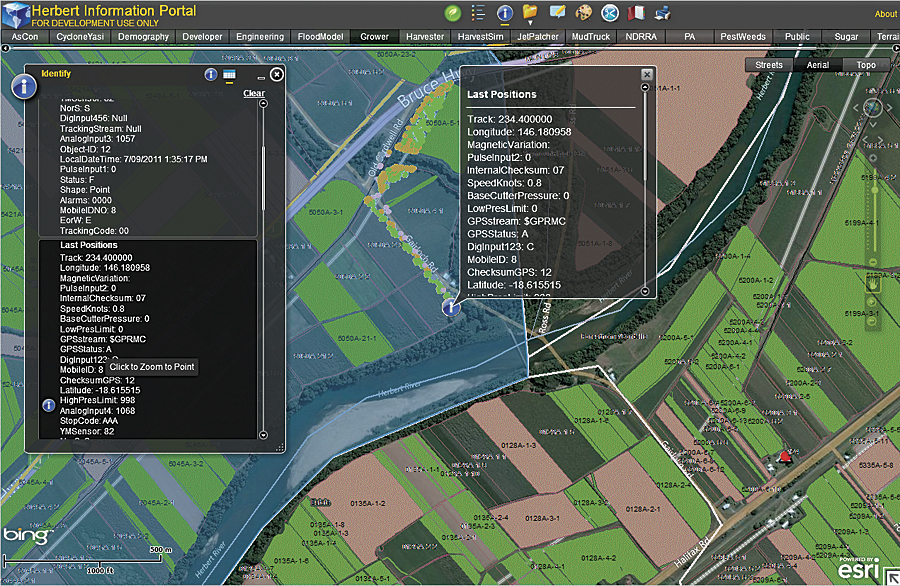The width and height of the screenshot is (900, 586).
Task: Click left arrow on tab strip scroller
Action: (x=5, y=49)
